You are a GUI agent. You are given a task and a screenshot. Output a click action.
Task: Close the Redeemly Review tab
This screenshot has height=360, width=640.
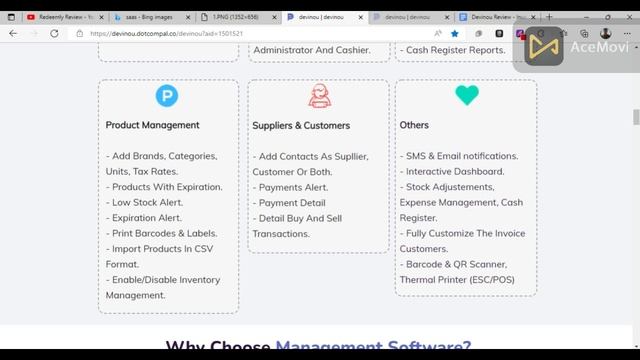click(x=102, y=17)
